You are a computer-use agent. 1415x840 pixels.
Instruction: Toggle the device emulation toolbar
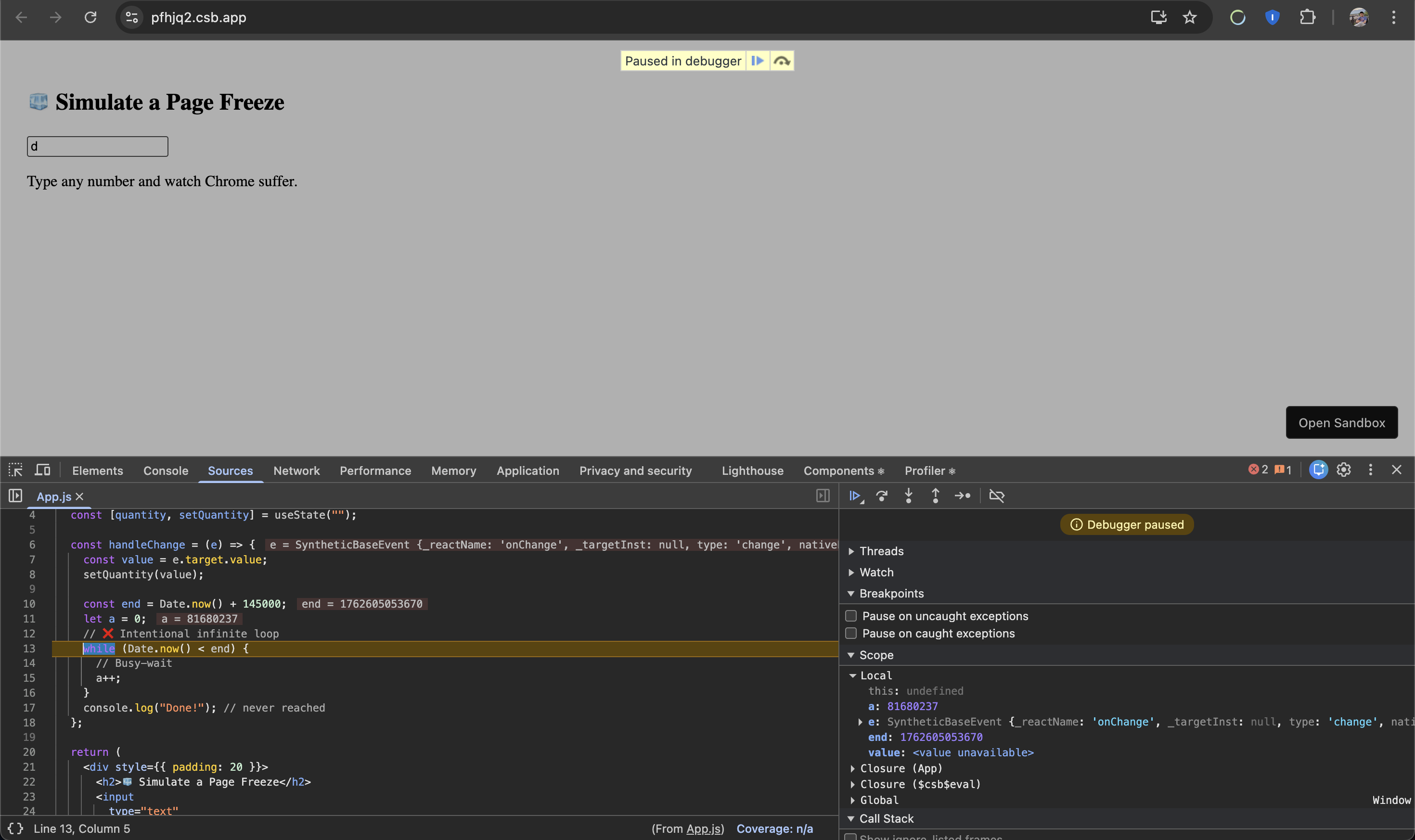coord(42,470)
